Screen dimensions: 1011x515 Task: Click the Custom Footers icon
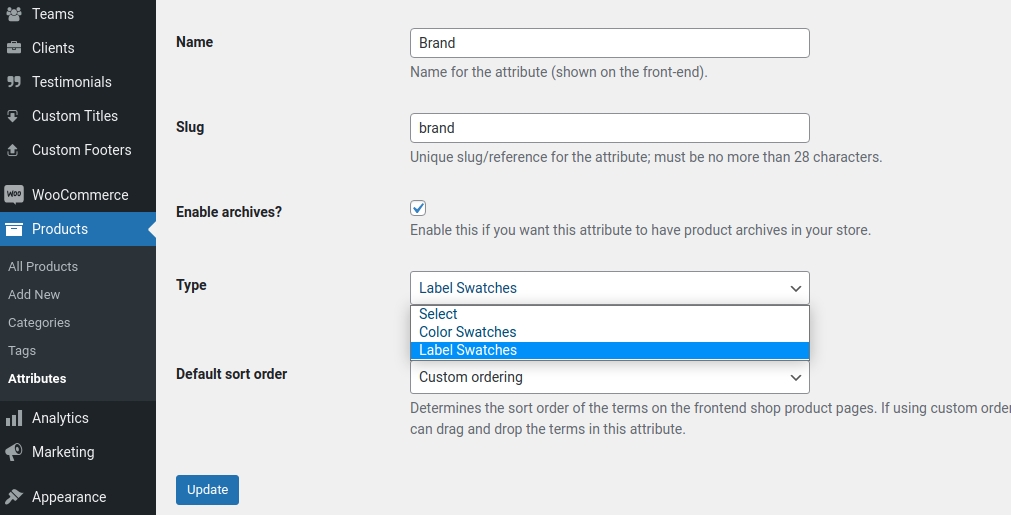click(x=14, y=150)
